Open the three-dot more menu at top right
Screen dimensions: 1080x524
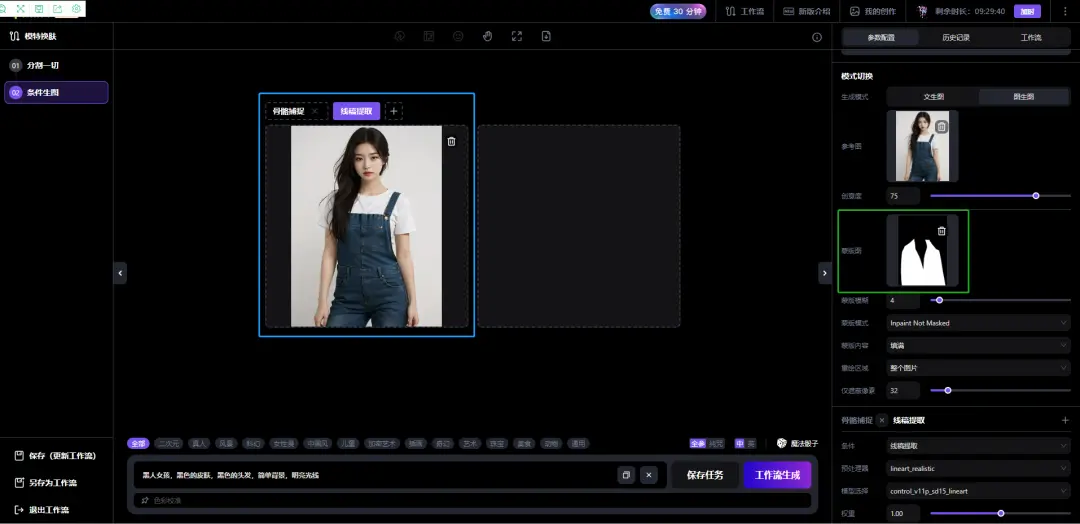pos(1065,11)
